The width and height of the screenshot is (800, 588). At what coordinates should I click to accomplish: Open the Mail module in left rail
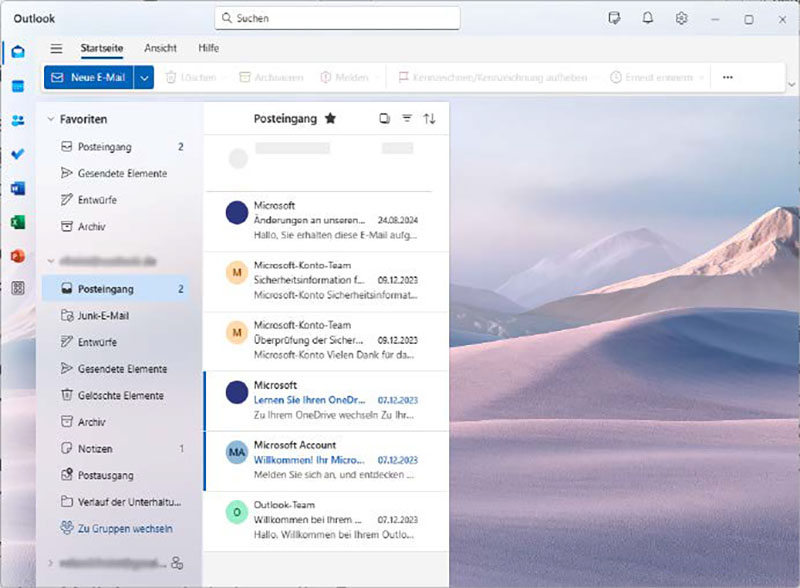tap(18, 52)
